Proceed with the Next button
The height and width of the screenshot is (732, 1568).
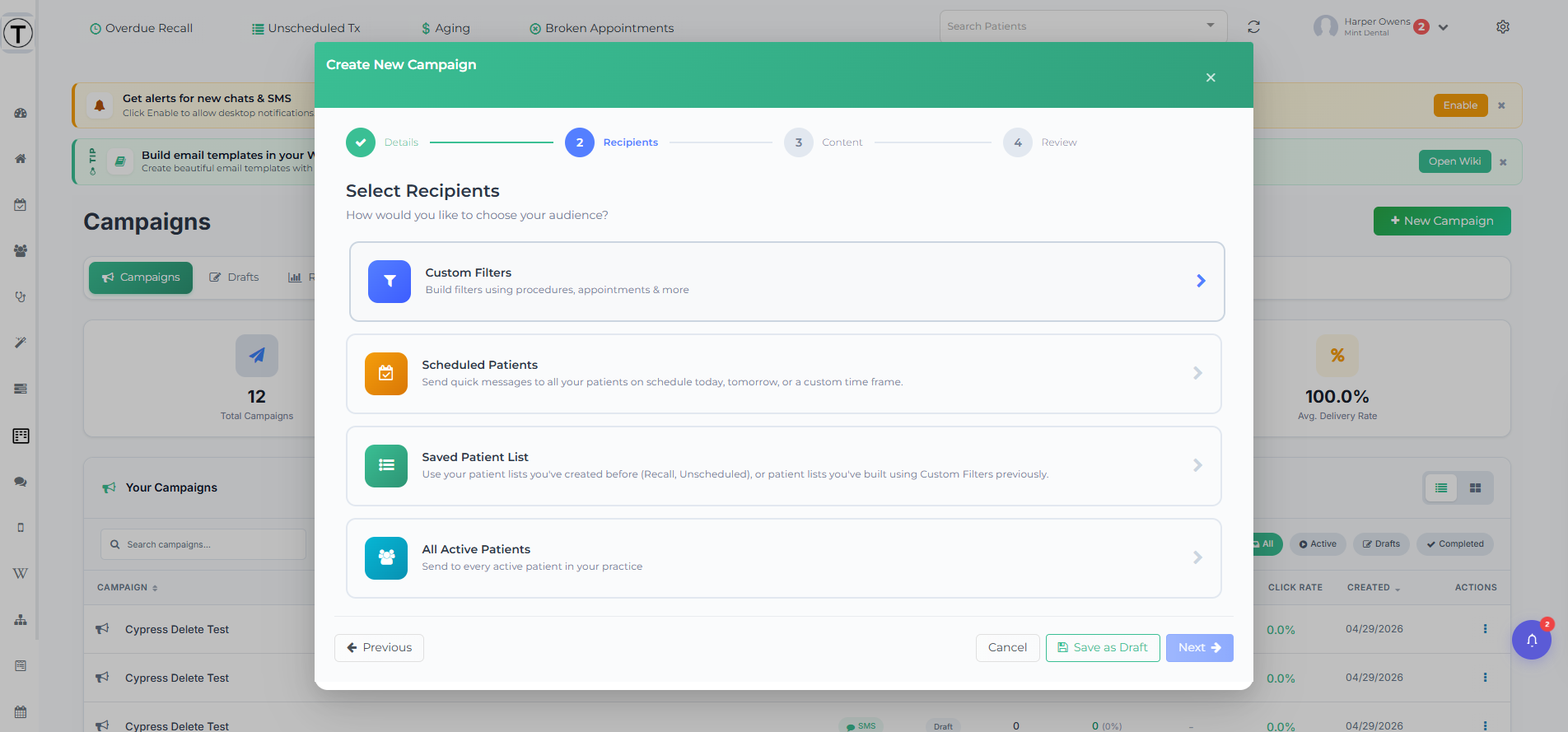(x=1199, y=648)
